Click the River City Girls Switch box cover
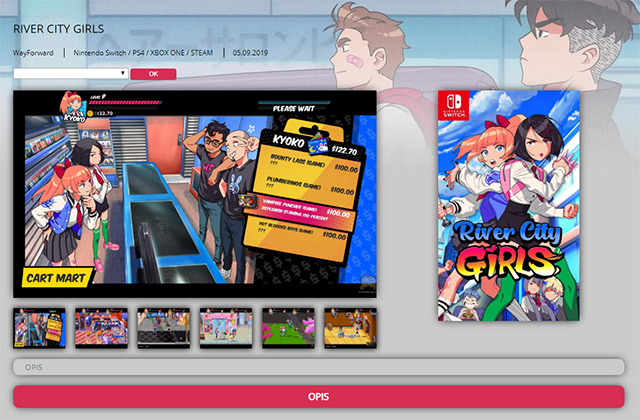 [509, 206]
